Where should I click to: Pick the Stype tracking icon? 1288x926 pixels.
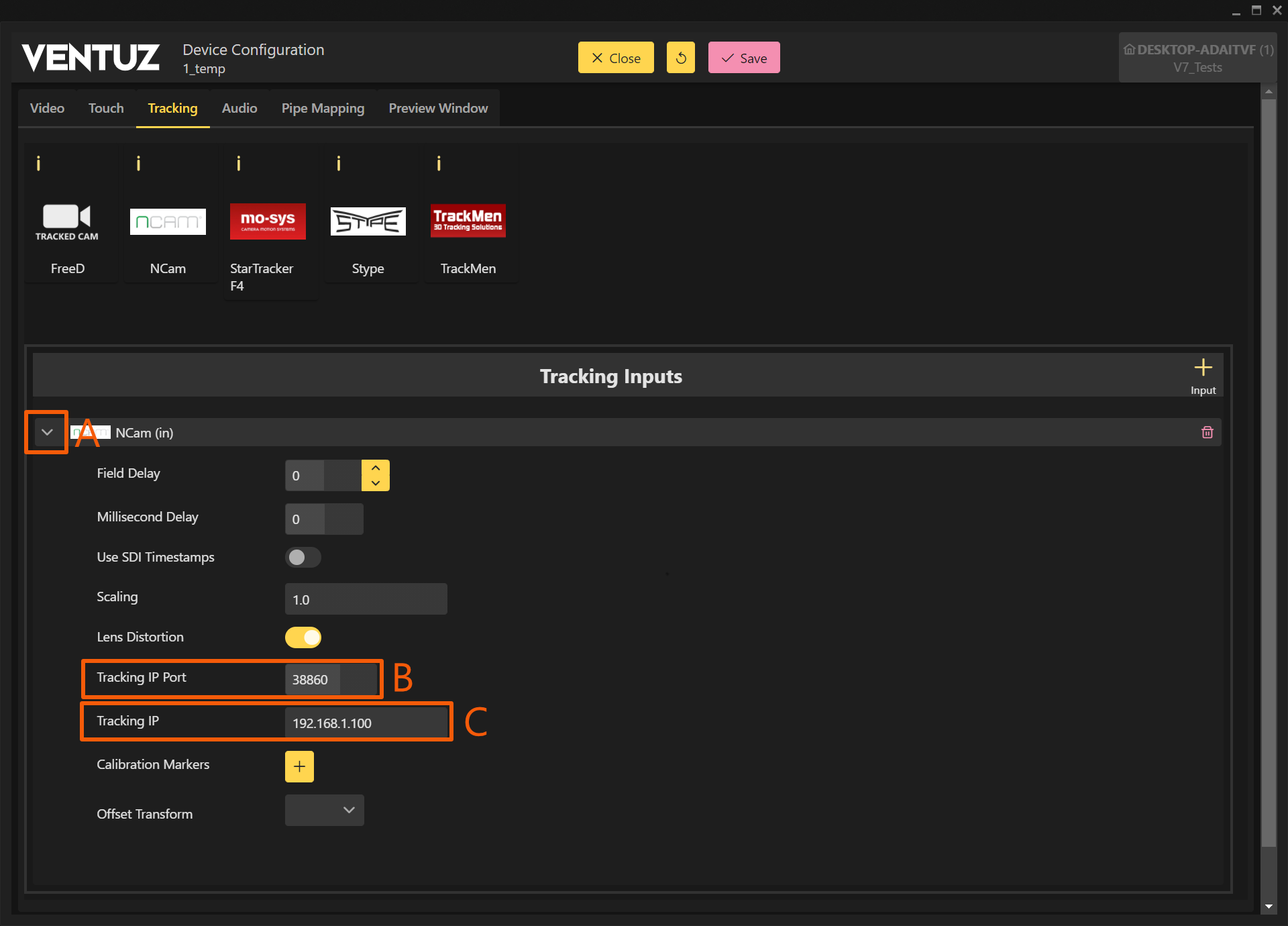(x=368, y=221)
